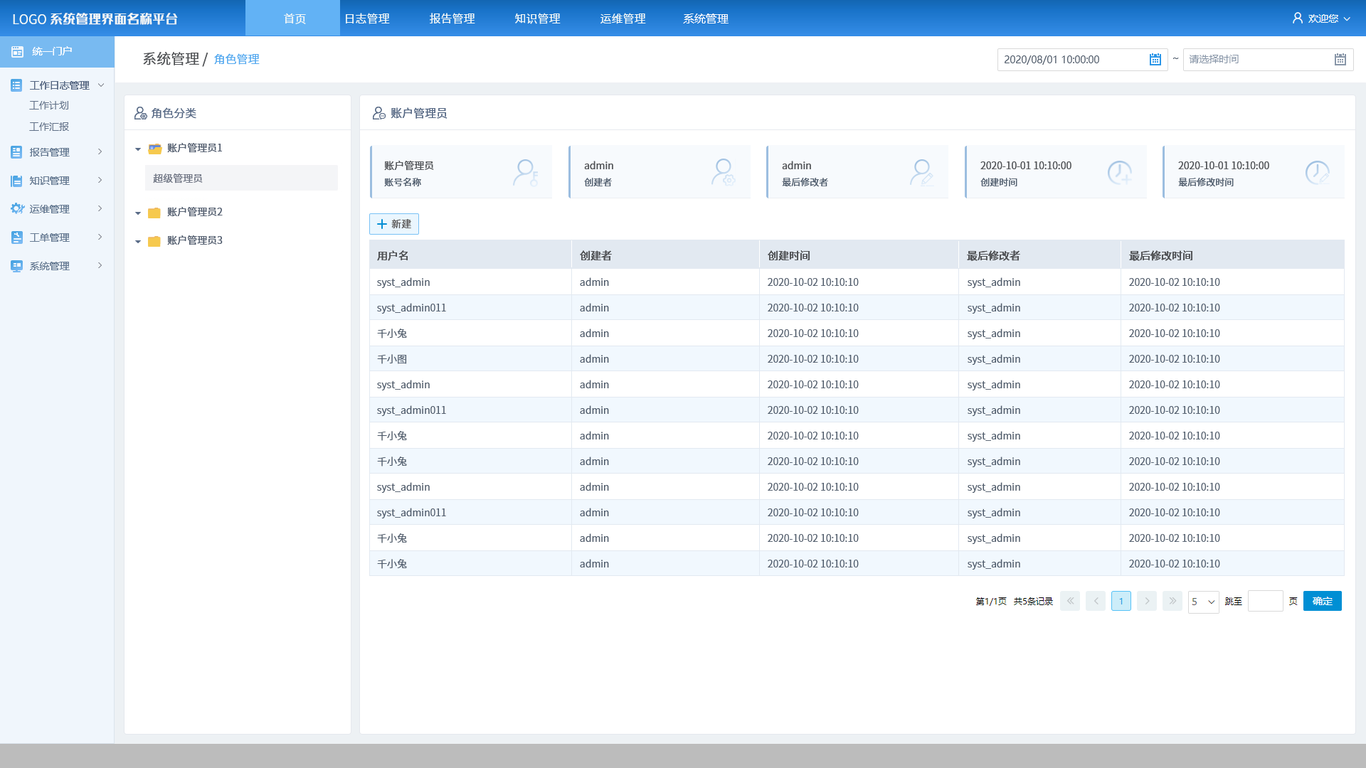Click the 账户管理员 panel header icon
The width and height of the screenshot is (1366, 768).
click(379, 113)
